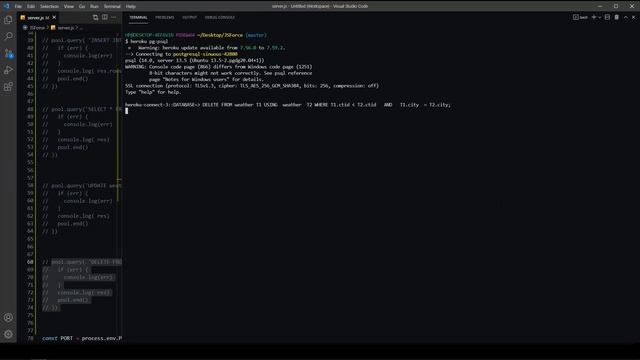Click the 'heroku pg:psql' command line
This screenshot has height=360, width=640.
click(x=149, y=41)
